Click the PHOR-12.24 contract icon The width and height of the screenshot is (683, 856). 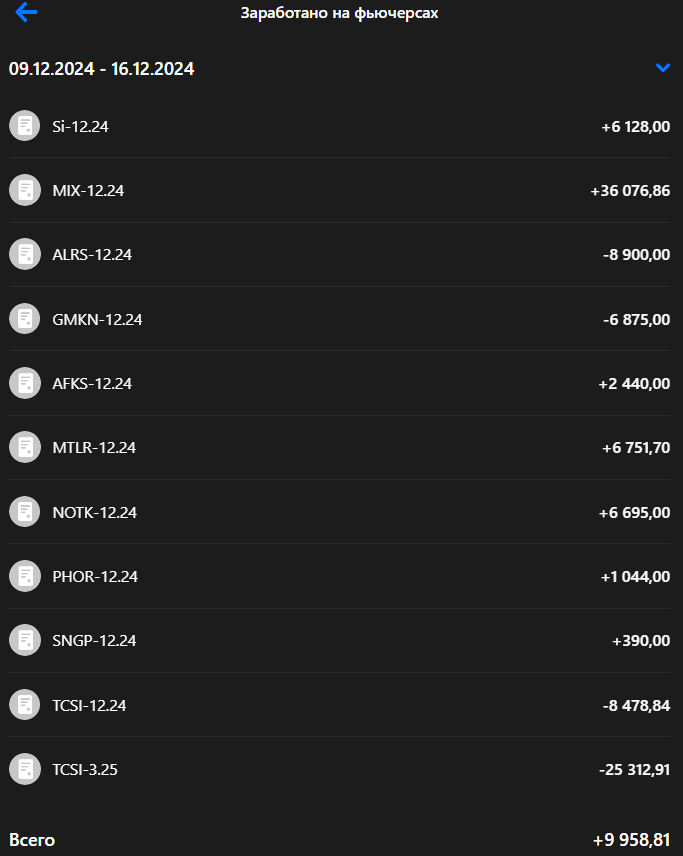(24, 576)
